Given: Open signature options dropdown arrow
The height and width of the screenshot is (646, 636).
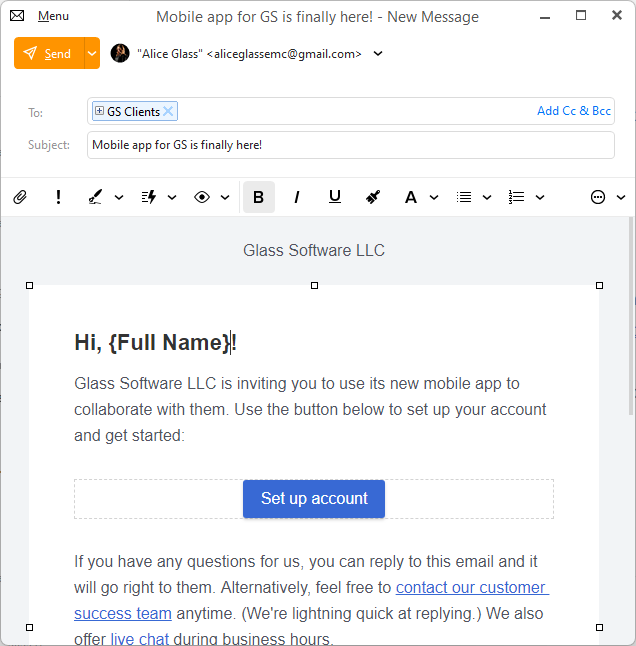Looking at the screenshot, I should pyautogui.click(x=119, y=197).
